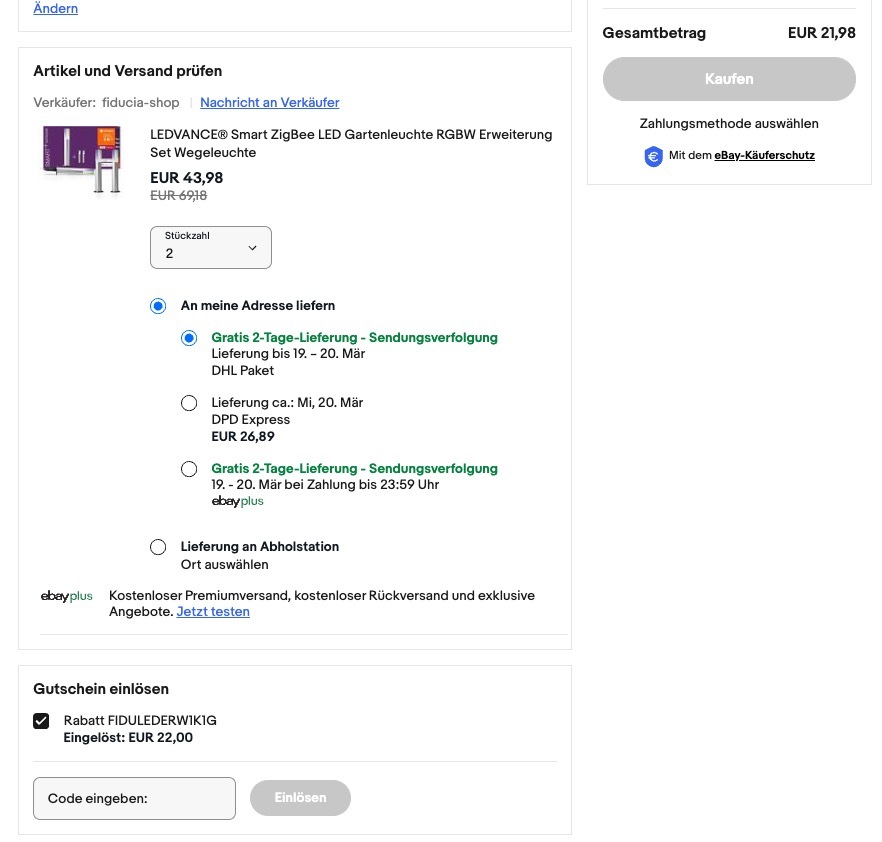
Task: Click the ebay plus logo beside Kostenloser Premiumversand
Action: (66, 596)
